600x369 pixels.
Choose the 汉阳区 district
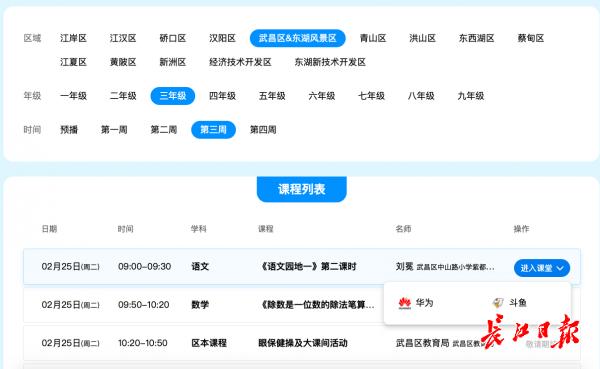coord(222,38)
